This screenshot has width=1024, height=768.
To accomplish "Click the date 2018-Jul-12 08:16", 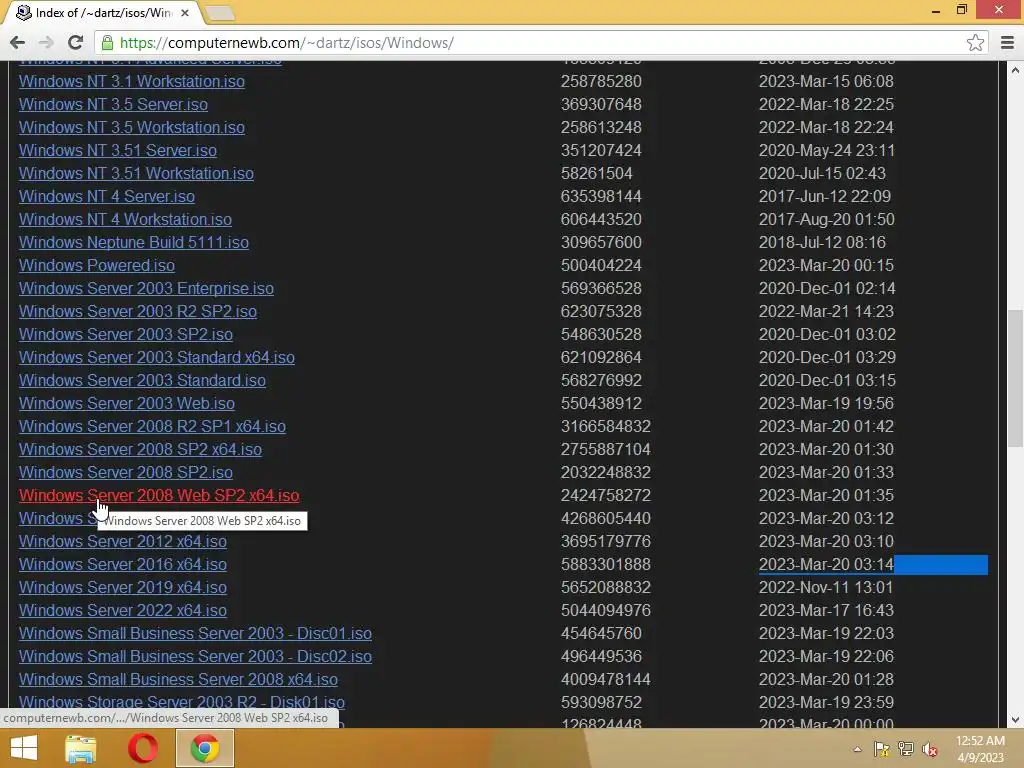I will coord(822,242).
